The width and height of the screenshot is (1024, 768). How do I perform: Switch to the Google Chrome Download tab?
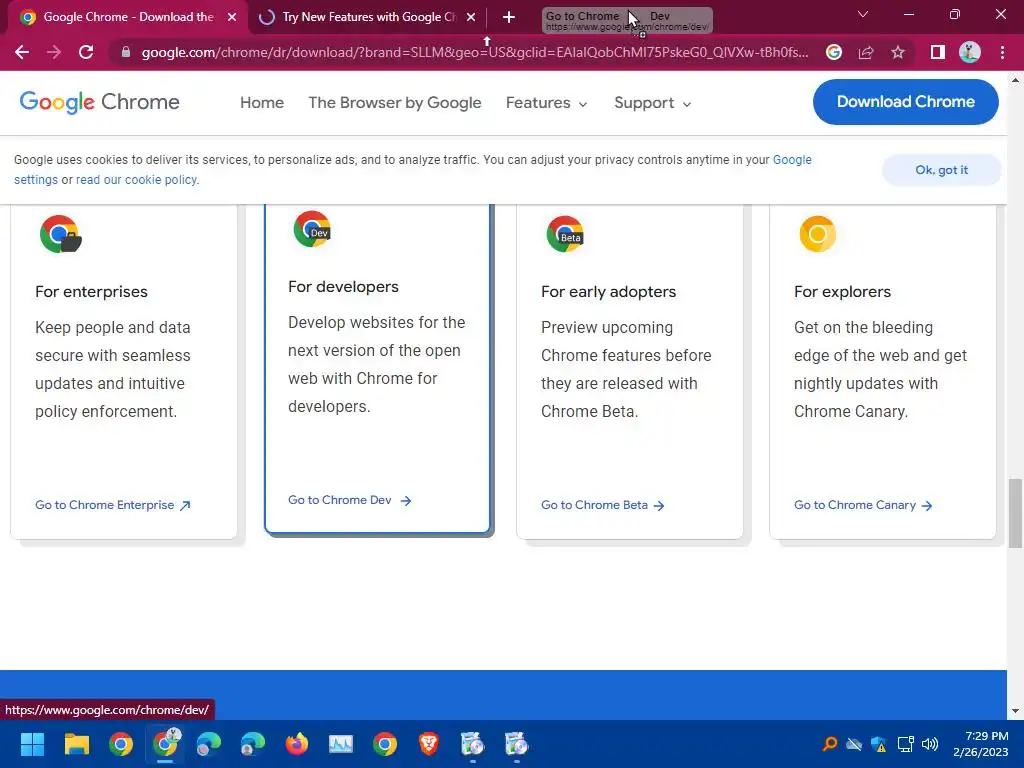click(x=128, y=17)
